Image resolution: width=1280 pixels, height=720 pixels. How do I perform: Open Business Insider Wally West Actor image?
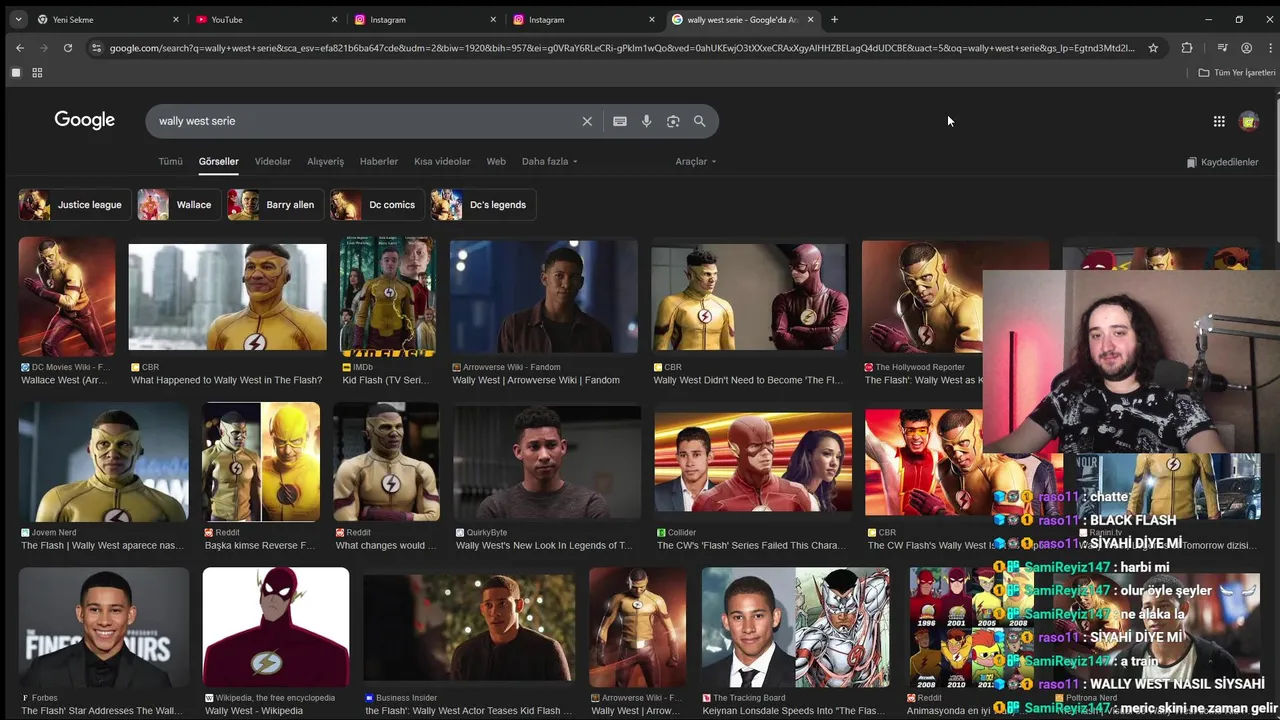tap(469, 629)
